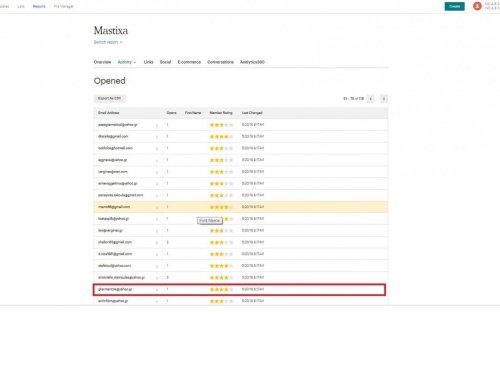Click the Create button
Image resolution: width=500 pixels, height=374 pixels.
point(454,6)
